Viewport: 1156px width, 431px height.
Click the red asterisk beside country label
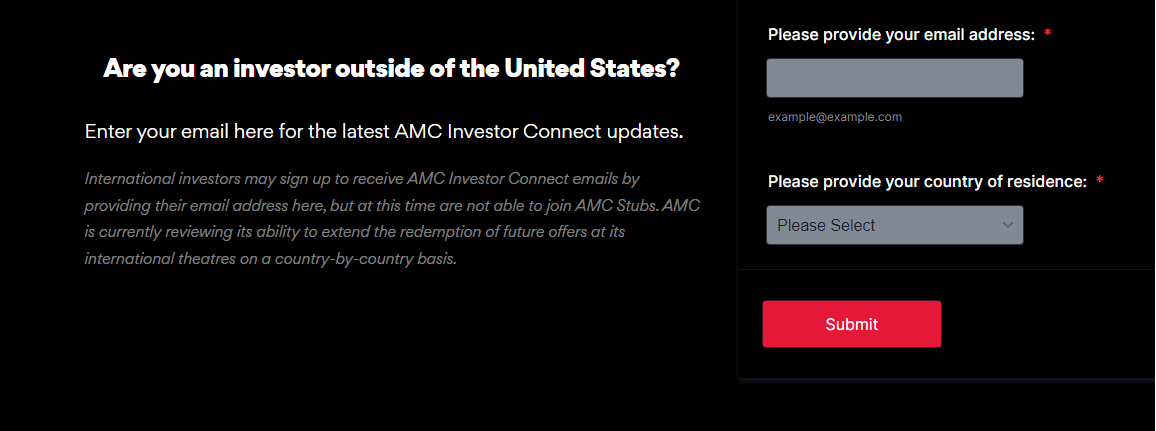[x=1100, y=182]
